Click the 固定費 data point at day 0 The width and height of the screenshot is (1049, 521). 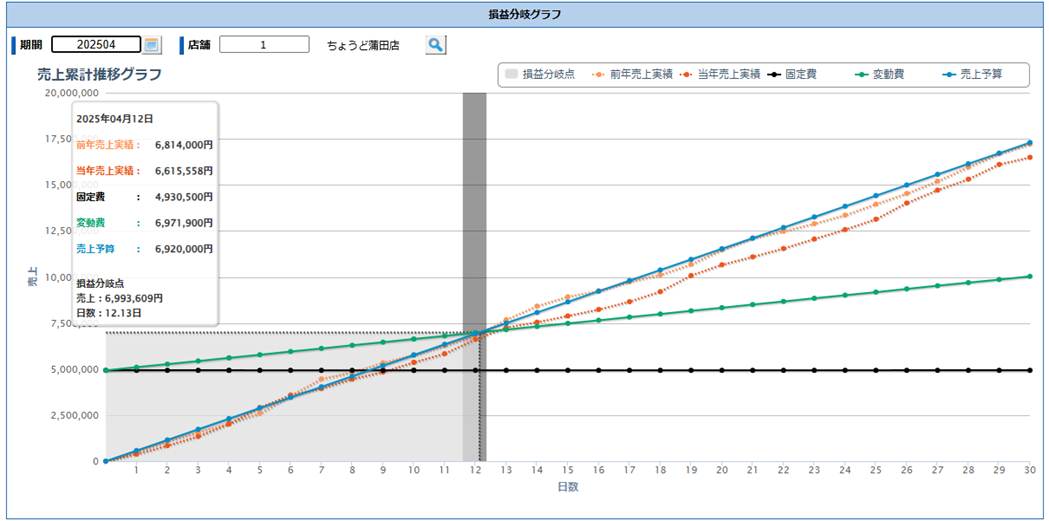click(x=106, y=370)
